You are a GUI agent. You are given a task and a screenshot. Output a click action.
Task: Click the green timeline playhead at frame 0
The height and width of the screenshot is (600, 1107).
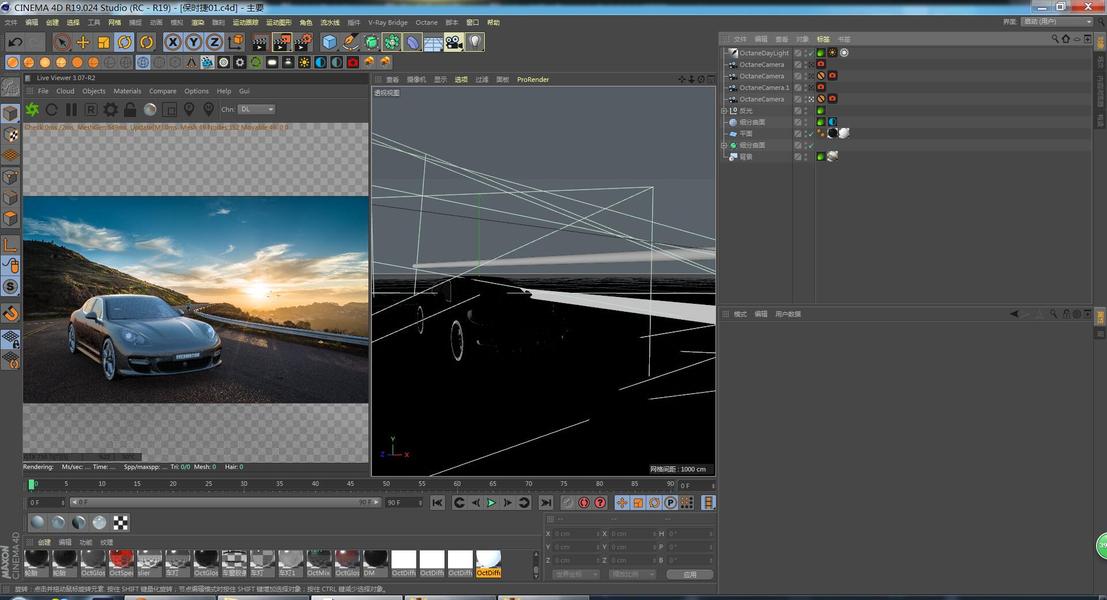click(x=32, y=484)
